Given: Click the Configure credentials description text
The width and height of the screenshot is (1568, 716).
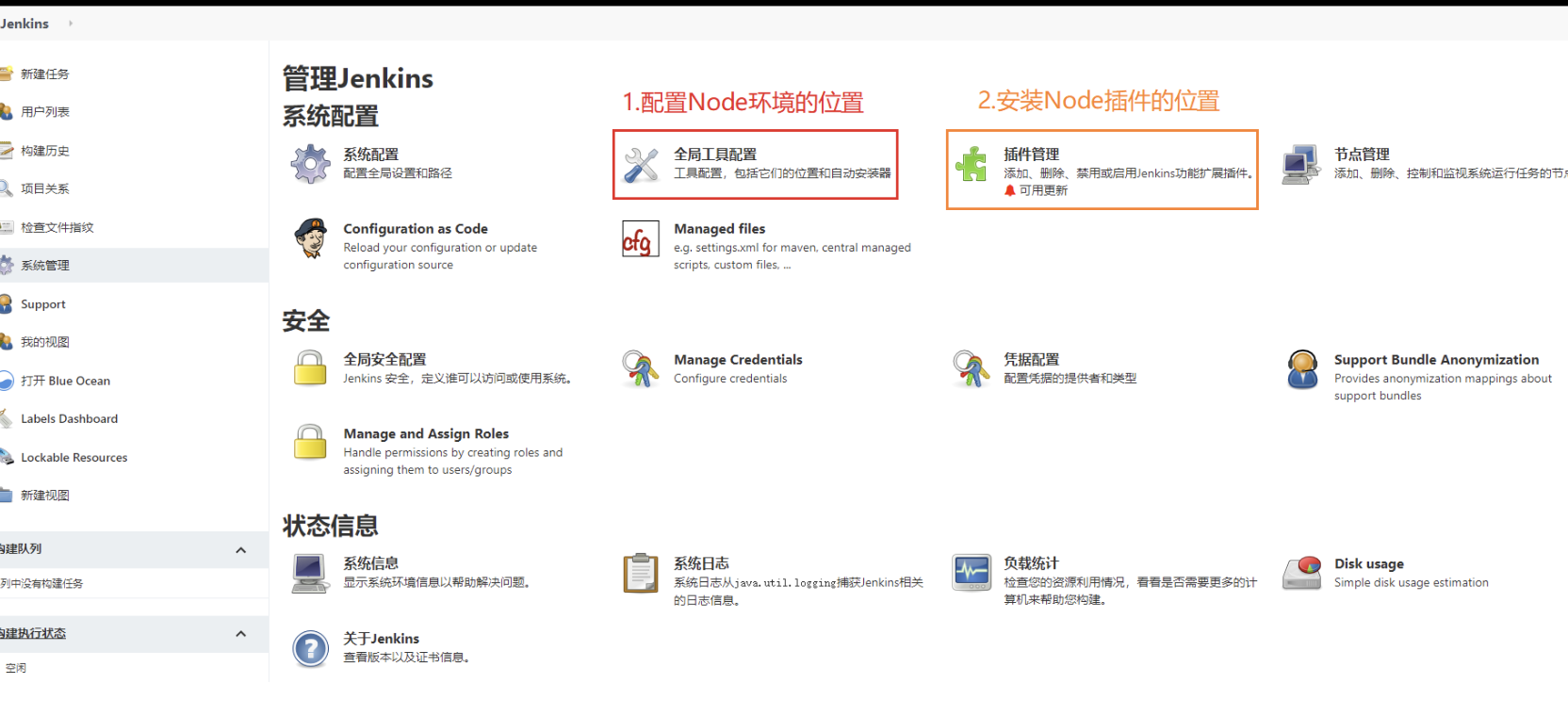Looking at the screenshot, I should click(730, 379).
